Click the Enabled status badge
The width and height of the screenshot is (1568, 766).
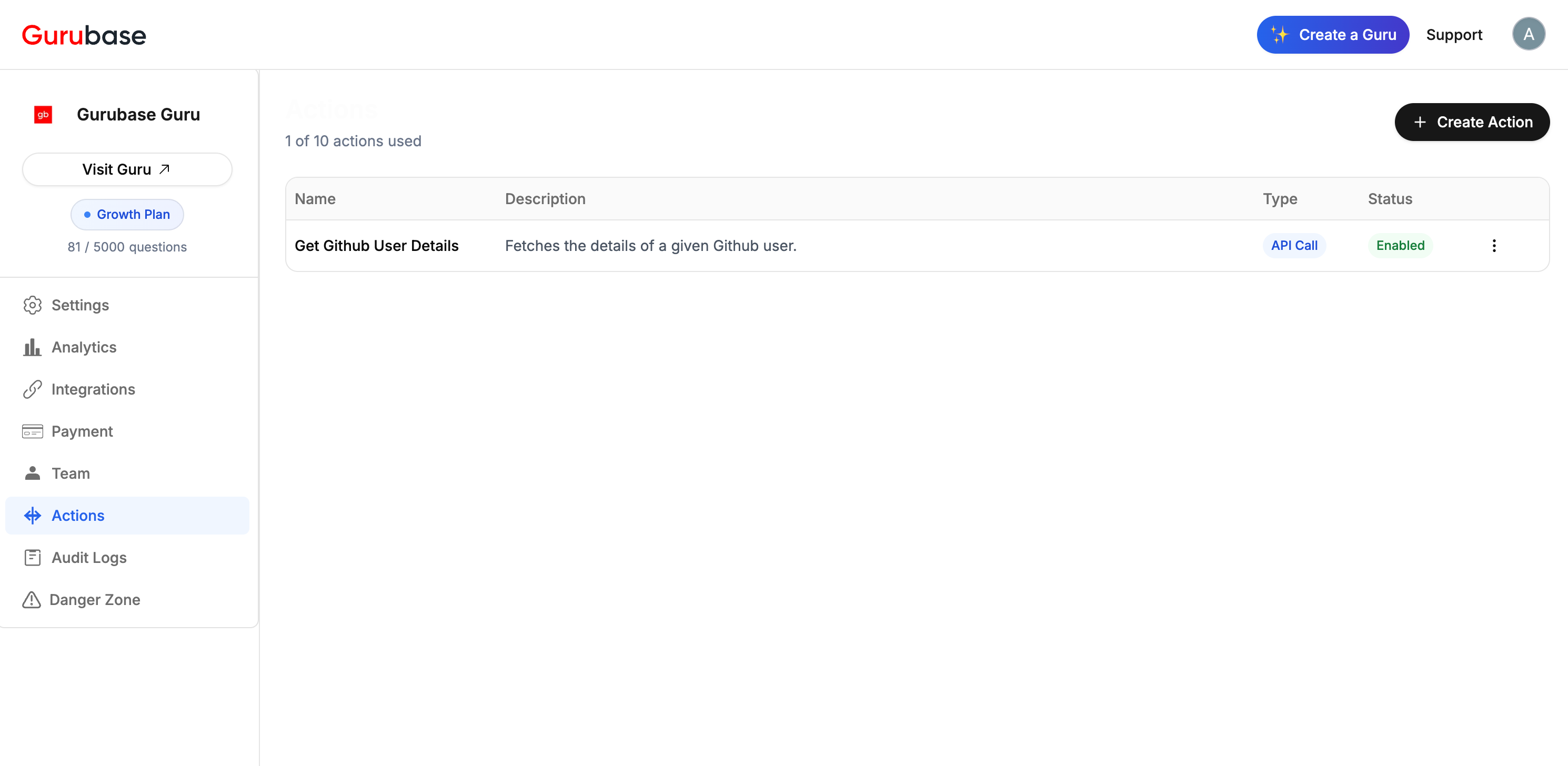pyautogui.click(x=1400, y=246)
